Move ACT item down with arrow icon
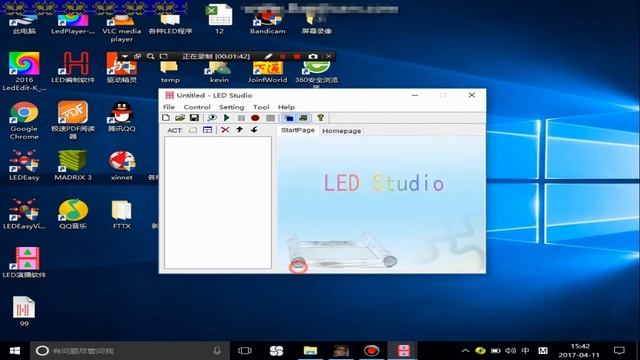This screenshot has width=640, height=360. click(x=254, y=130)
